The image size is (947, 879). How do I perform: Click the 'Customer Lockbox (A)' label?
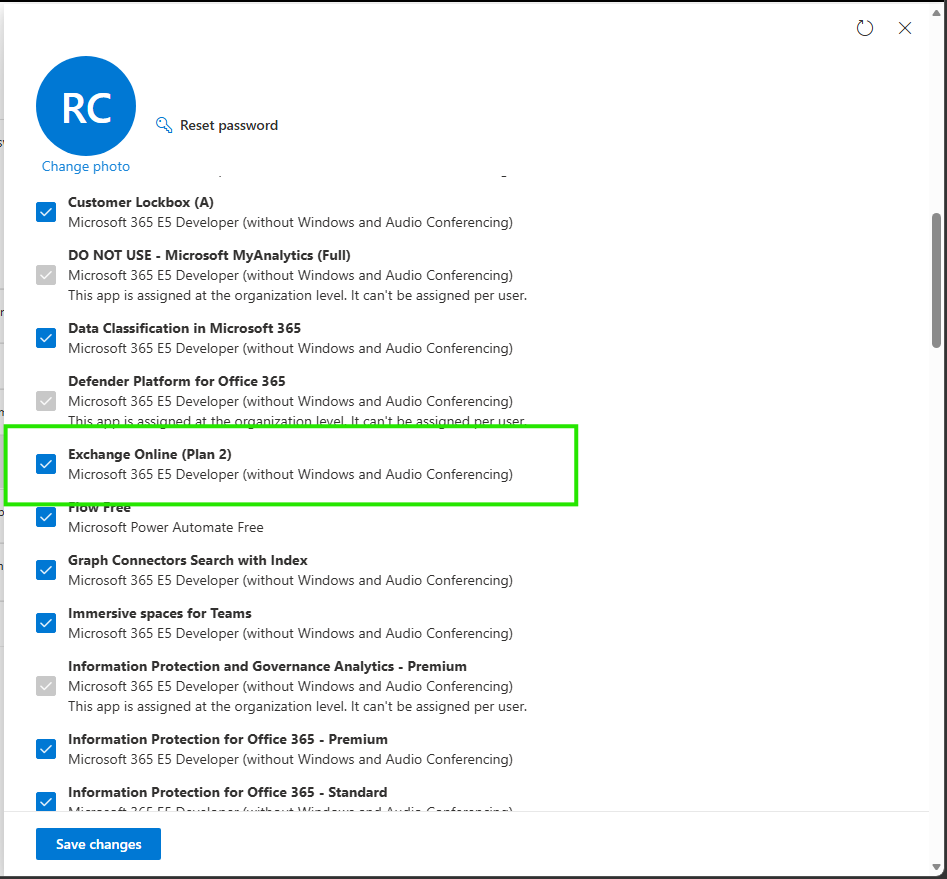click(141, 202)
